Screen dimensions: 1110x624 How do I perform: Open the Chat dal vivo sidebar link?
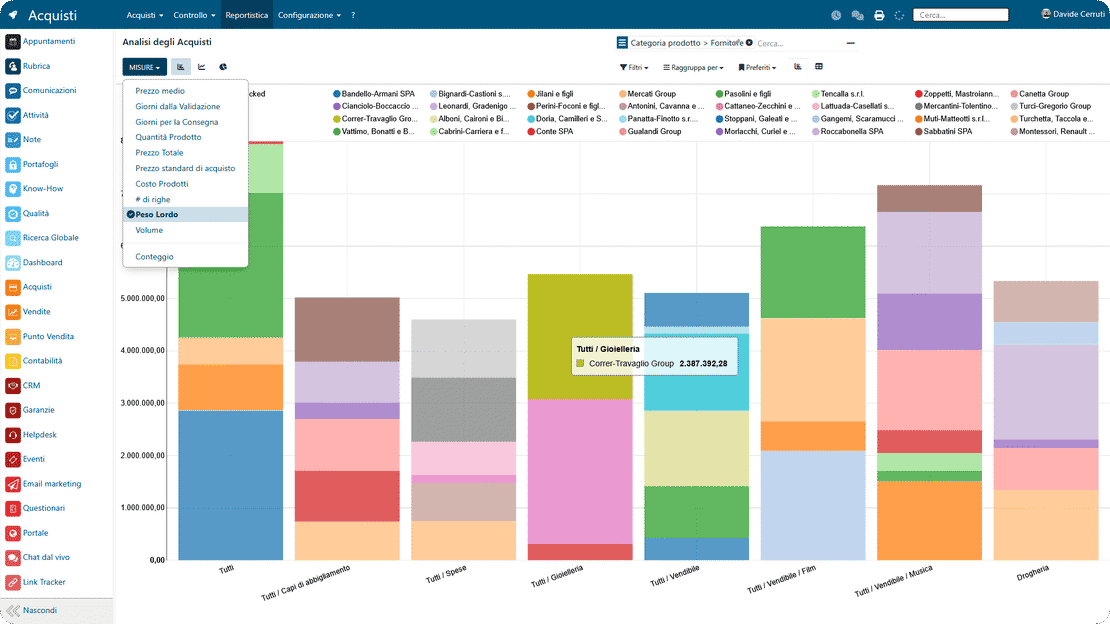[46, 557]
